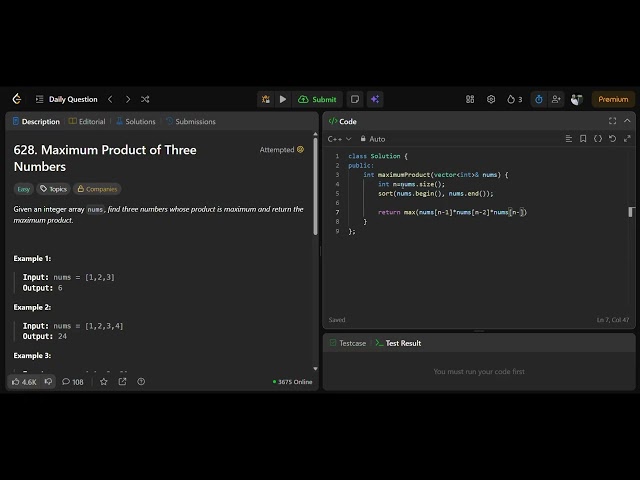Expand the Topics tag
The height and width of the screenshot is (480, 640).
point(53,189)
